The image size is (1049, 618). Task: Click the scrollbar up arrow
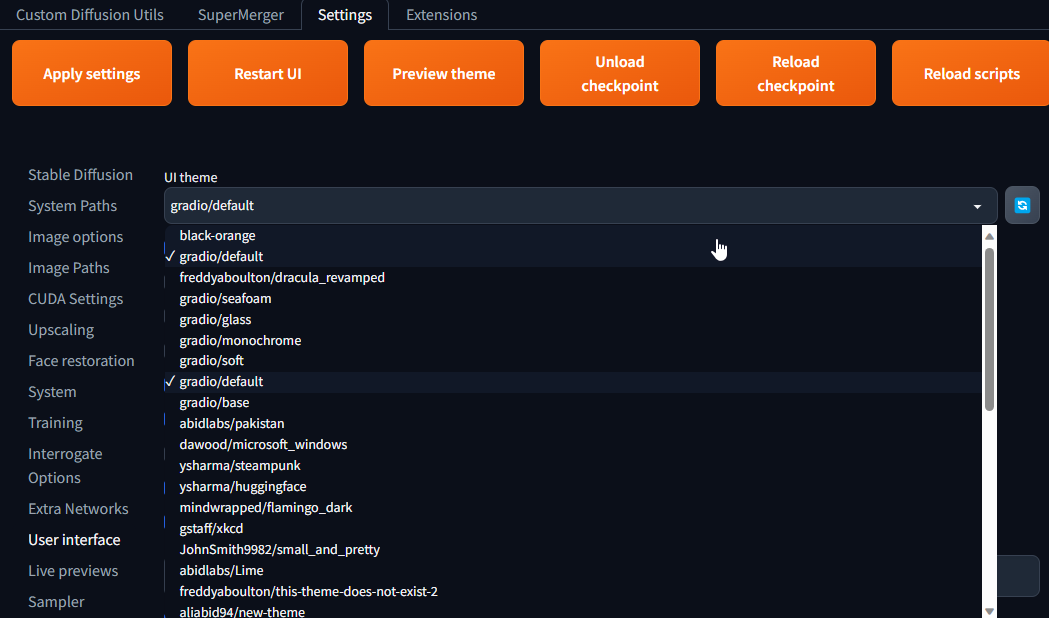[989, 236]
